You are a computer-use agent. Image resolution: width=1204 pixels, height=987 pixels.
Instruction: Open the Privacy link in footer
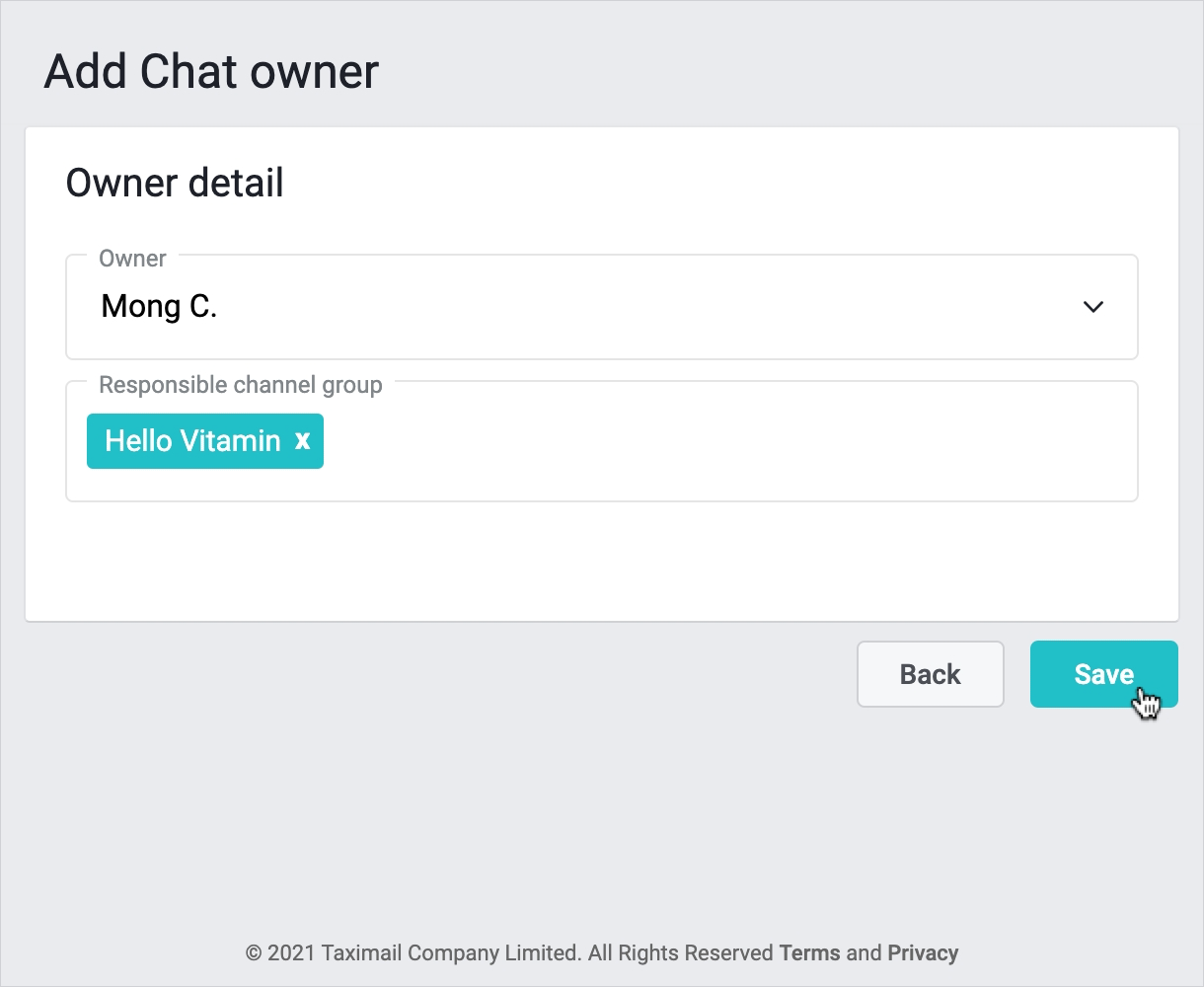point(923,953)
